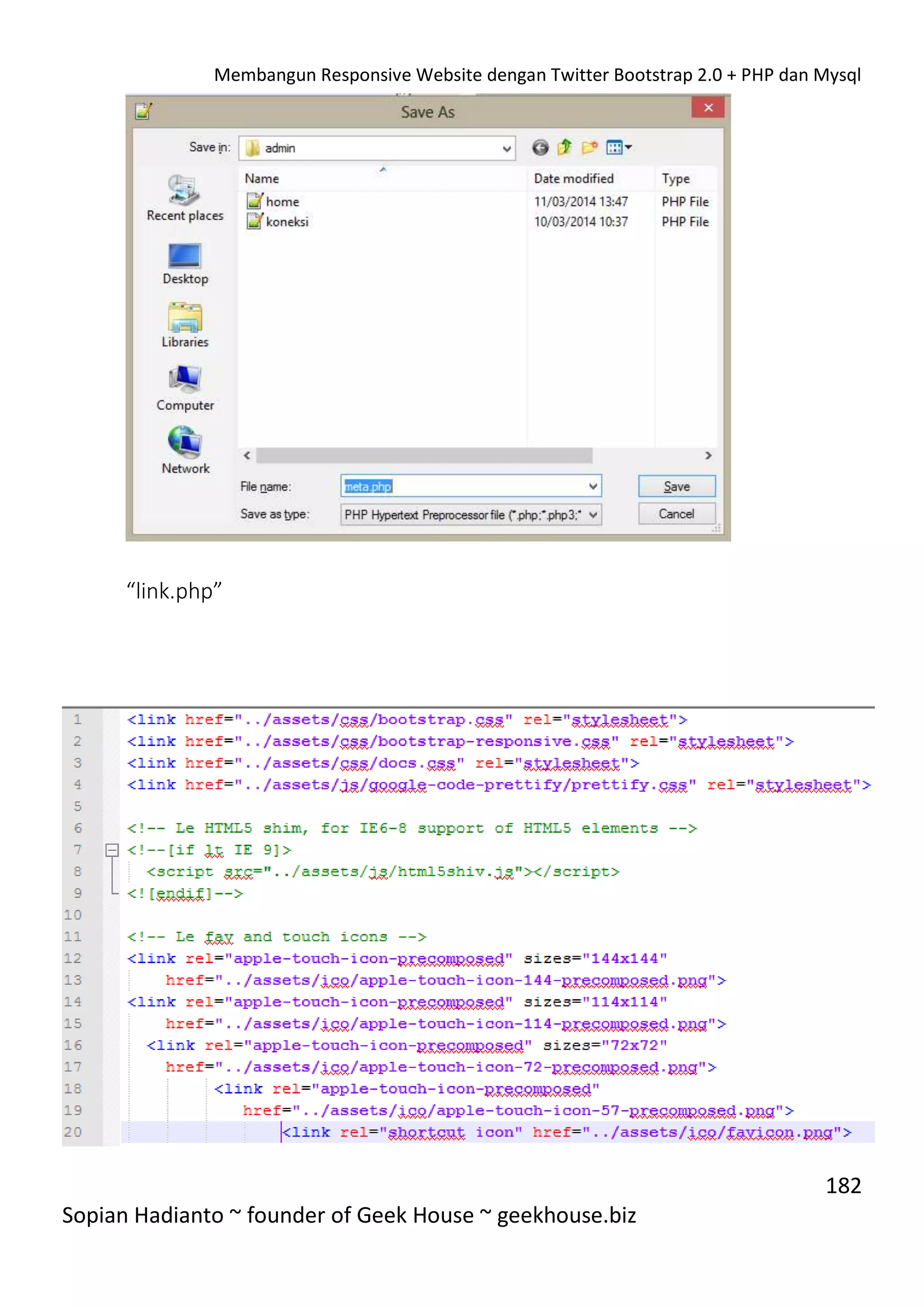Click the horizontal scrollbar thumb
Viewport: 924px width, 1307px height.
(x=424, y=455)
